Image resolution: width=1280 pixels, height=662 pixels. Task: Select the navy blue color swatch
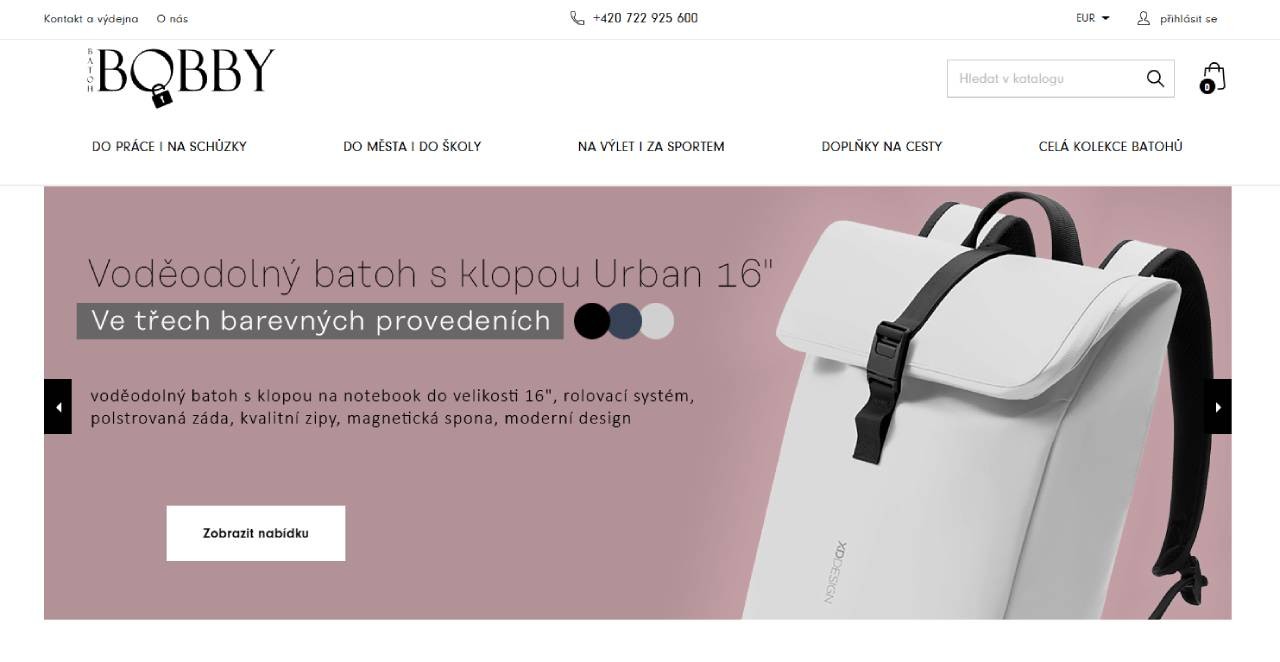624,321
